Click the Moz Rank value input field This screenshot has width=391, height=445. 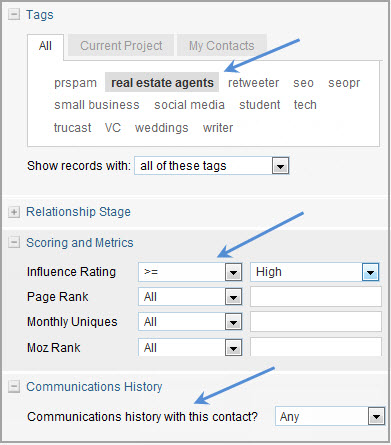click(316, 347)
